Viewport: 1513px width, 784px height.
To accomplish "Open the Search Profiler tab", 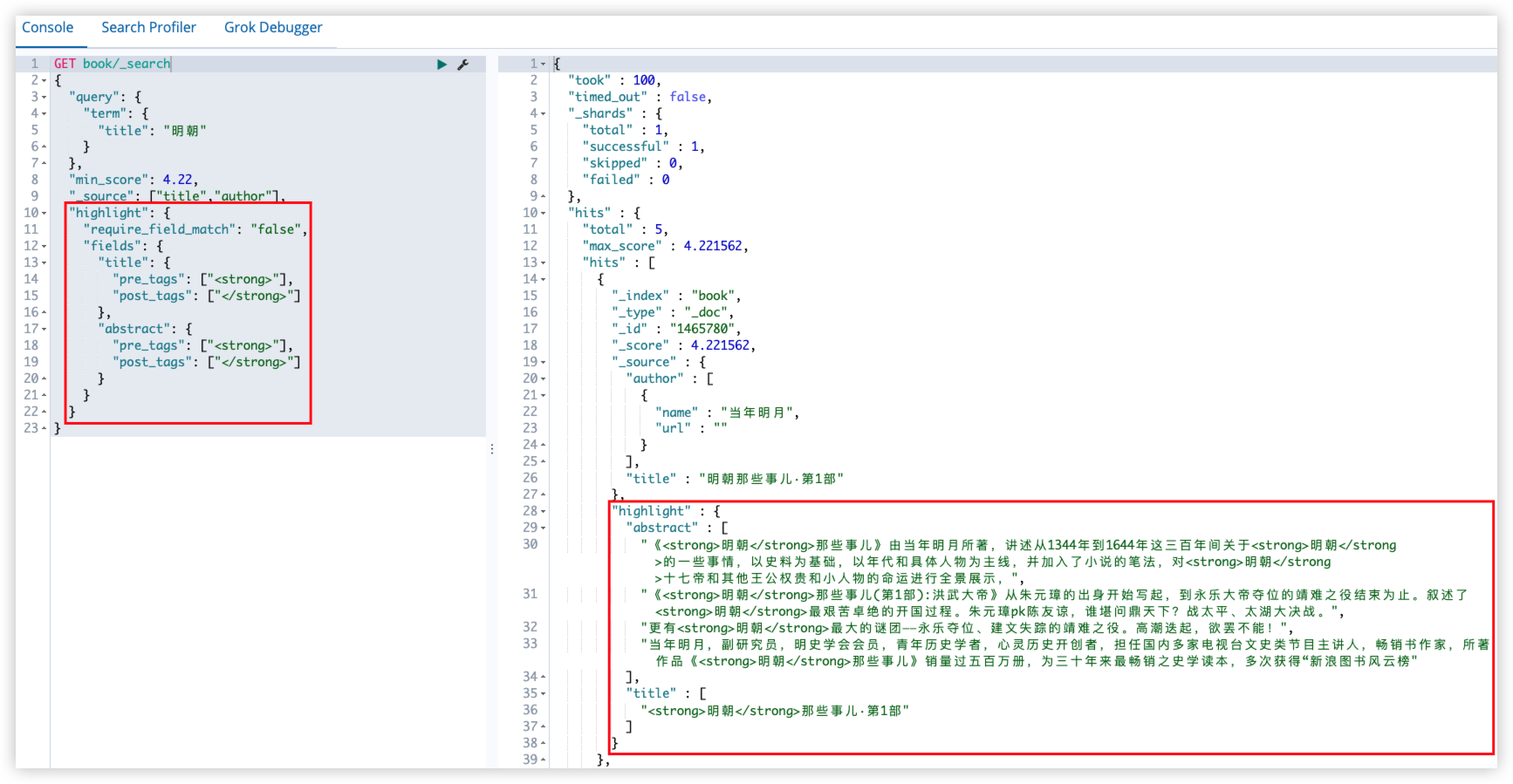I will coord(148,27).
